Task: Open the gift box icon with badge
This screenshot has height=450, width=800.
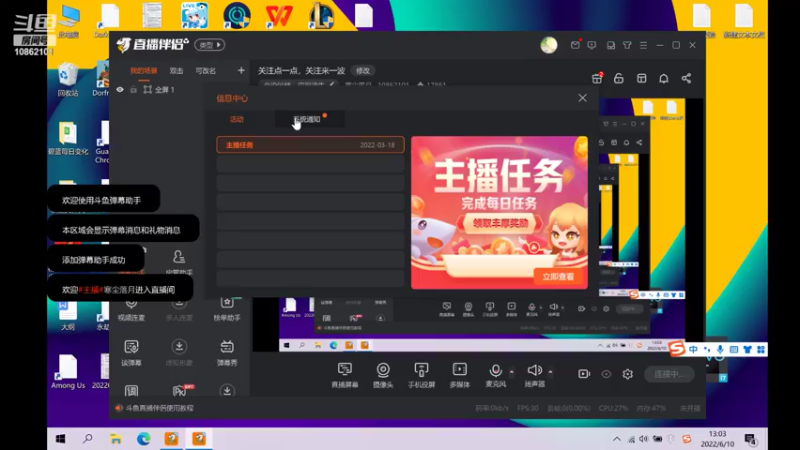Action: pos(597,78)
